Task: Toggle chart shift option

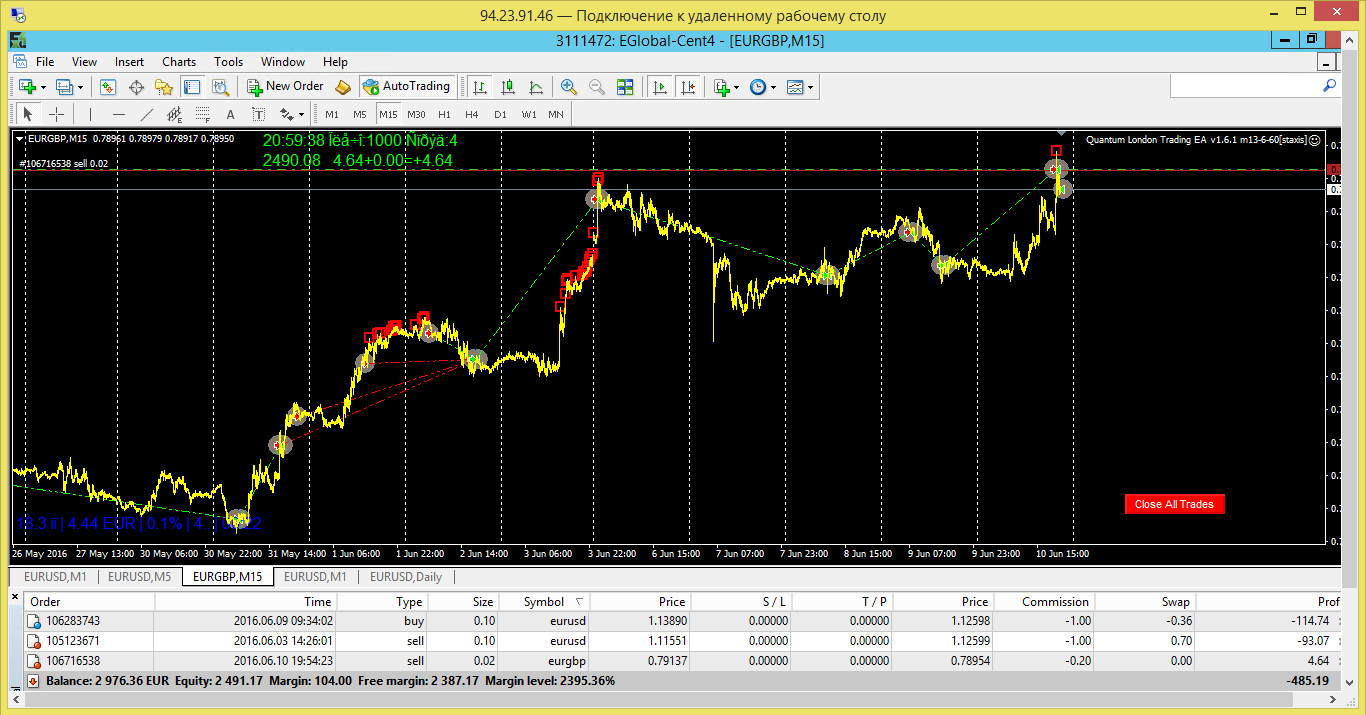Action: click(687, 87)
